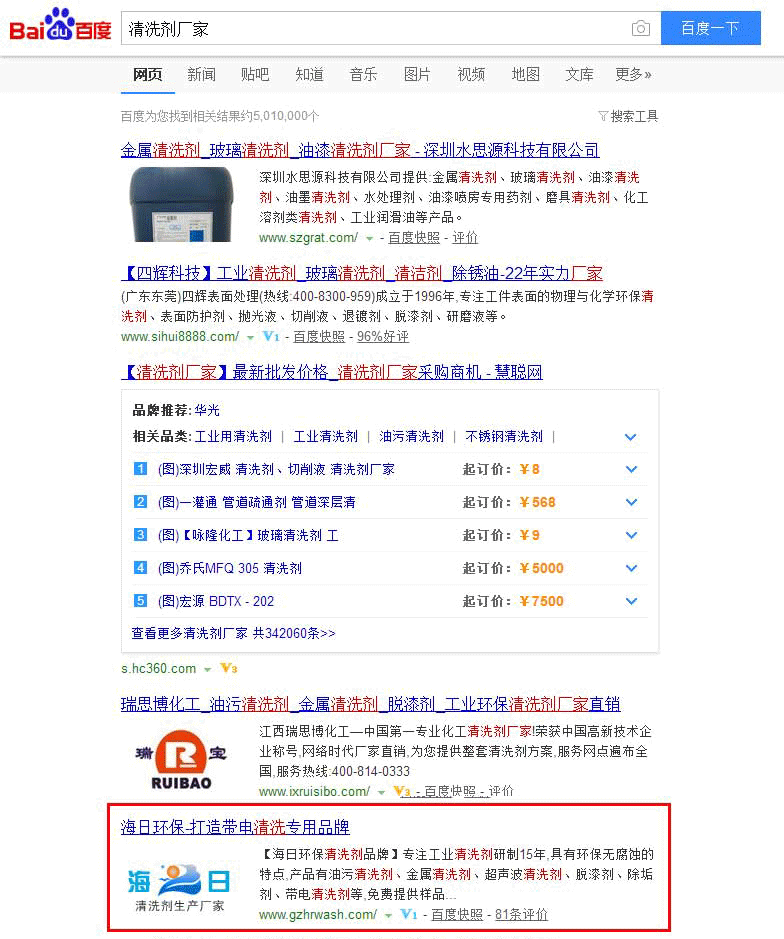Open camera image search icon
Screen dimensions: 784x939
coord(640,28)
